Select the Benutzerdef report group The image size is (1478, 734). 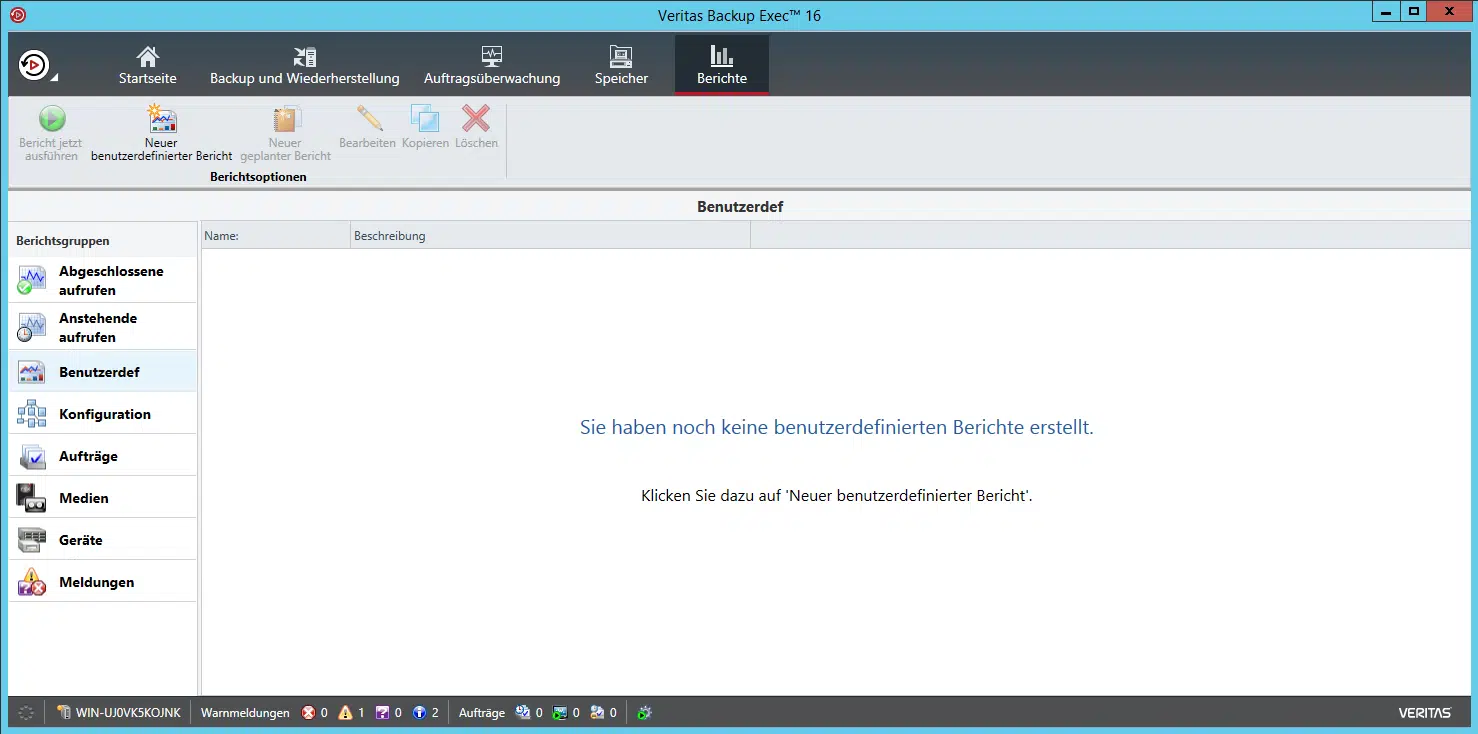(x=103, y=372)
